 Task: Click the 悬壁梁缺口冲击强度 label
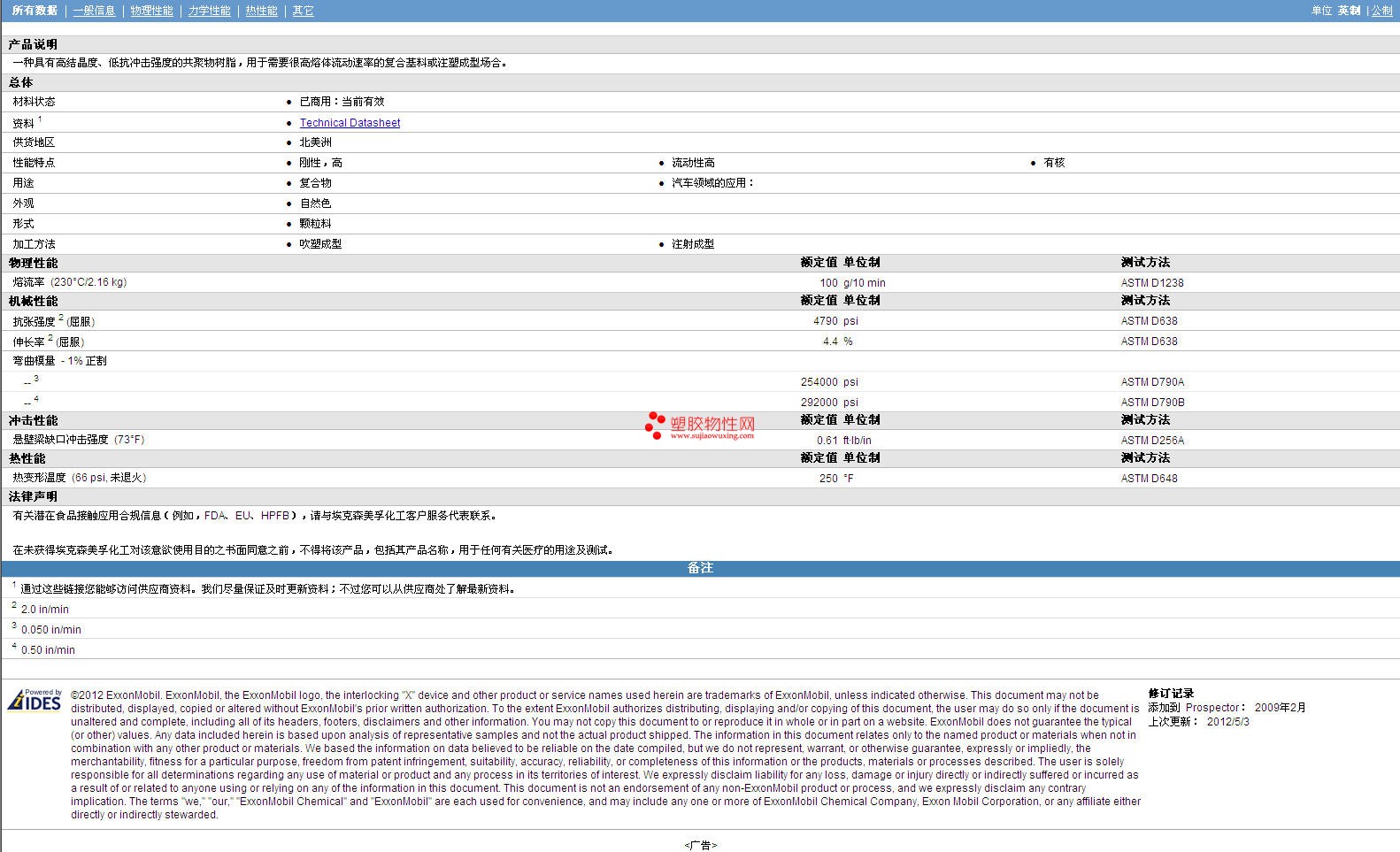coord(79,440)
